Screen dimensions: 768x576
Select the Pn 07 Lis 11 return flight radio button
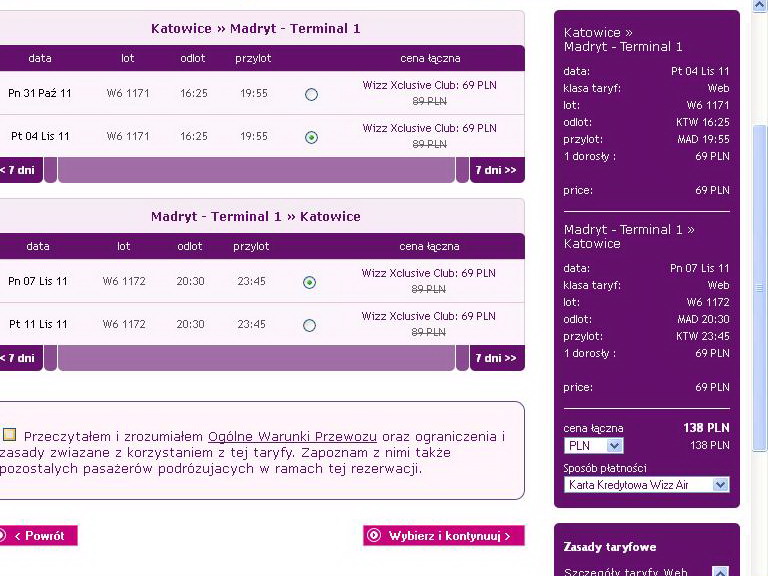(309, 282)
